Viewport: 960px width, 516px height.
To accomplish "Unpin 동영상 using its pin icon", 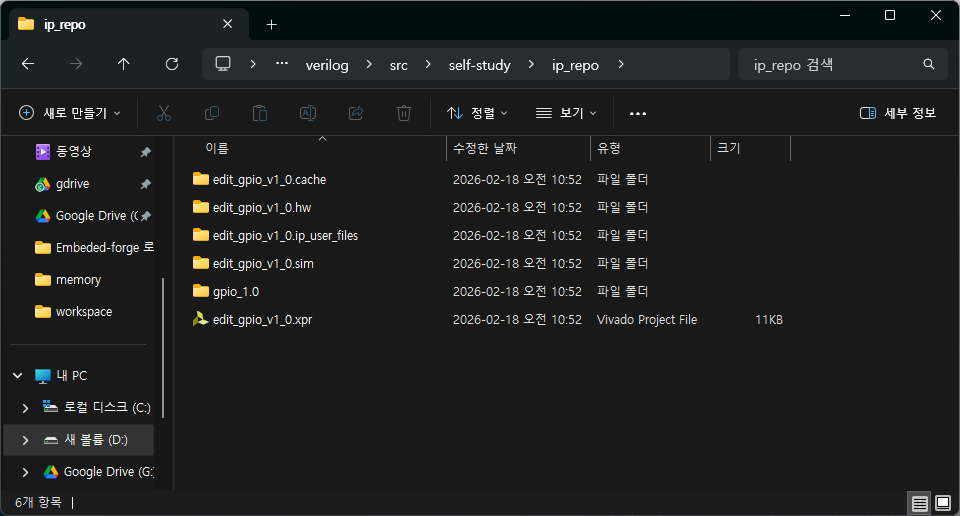I will pyautogui.click(x=146, y=152).
